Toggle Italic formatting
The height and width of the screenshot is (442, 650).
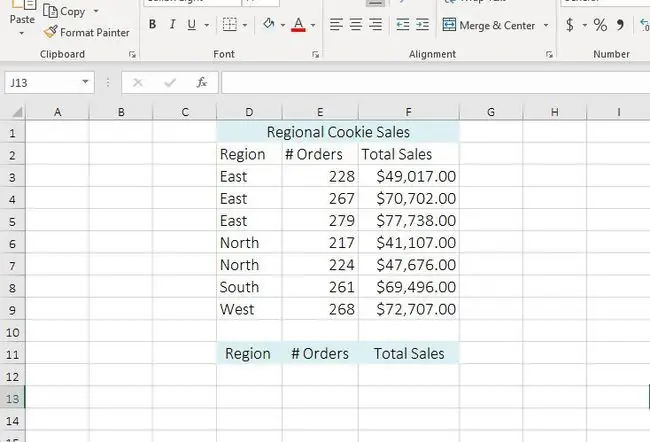pos(172,25)
